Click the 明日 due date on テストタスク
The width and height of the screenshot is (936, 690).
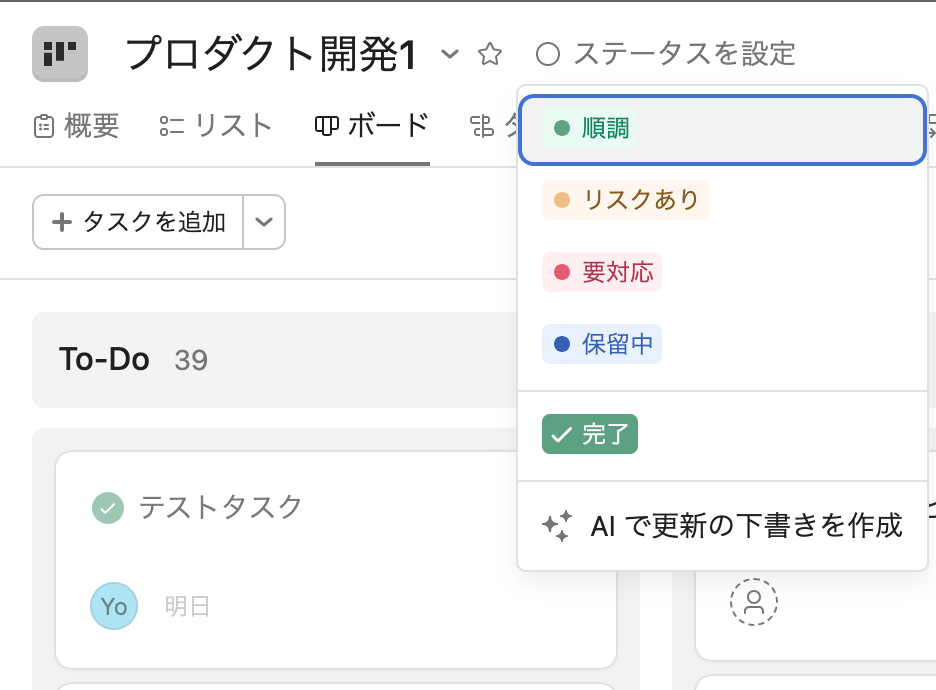coord(187,606)
